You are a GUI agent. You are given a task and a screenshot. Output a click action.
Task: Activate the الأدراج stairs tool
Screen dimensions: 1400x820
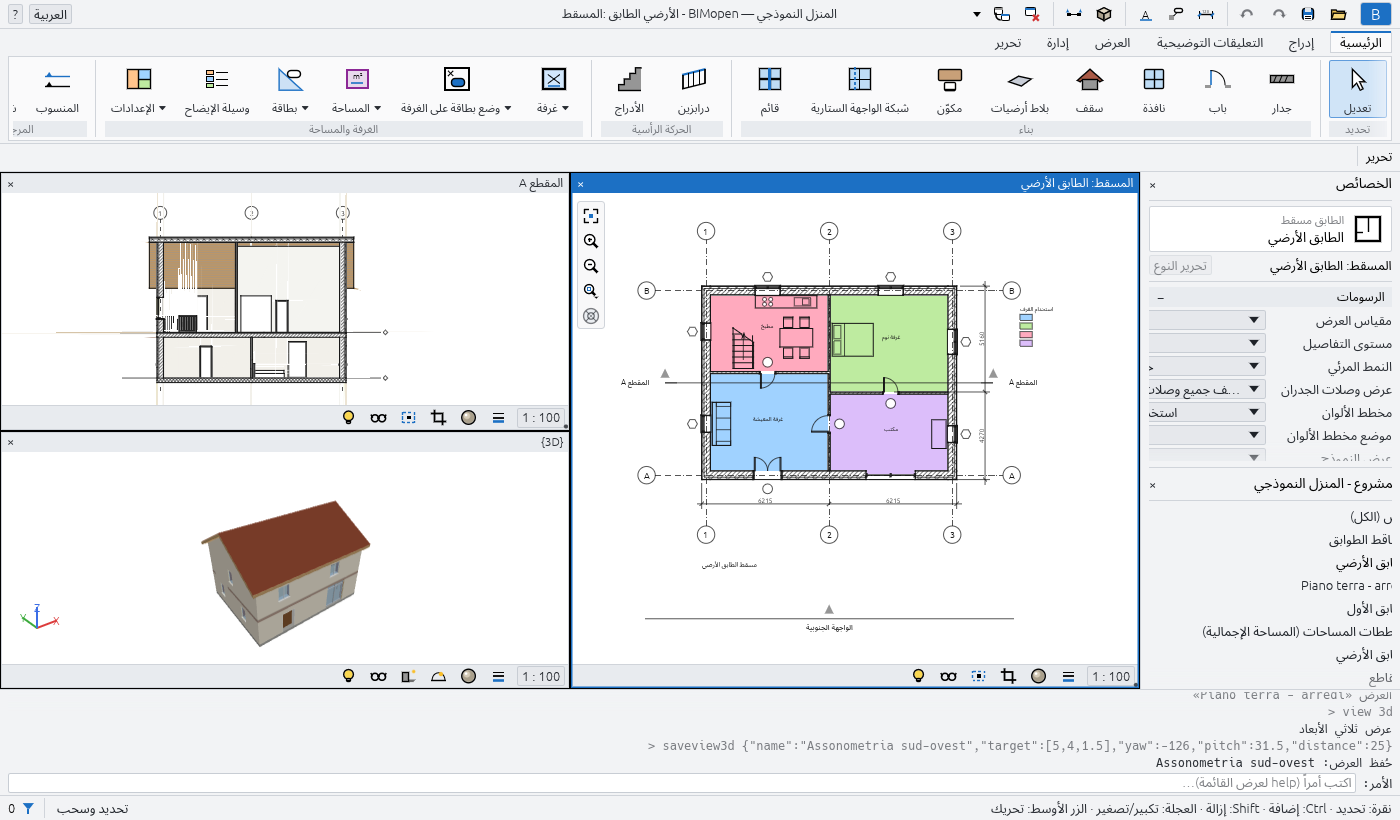629,89
